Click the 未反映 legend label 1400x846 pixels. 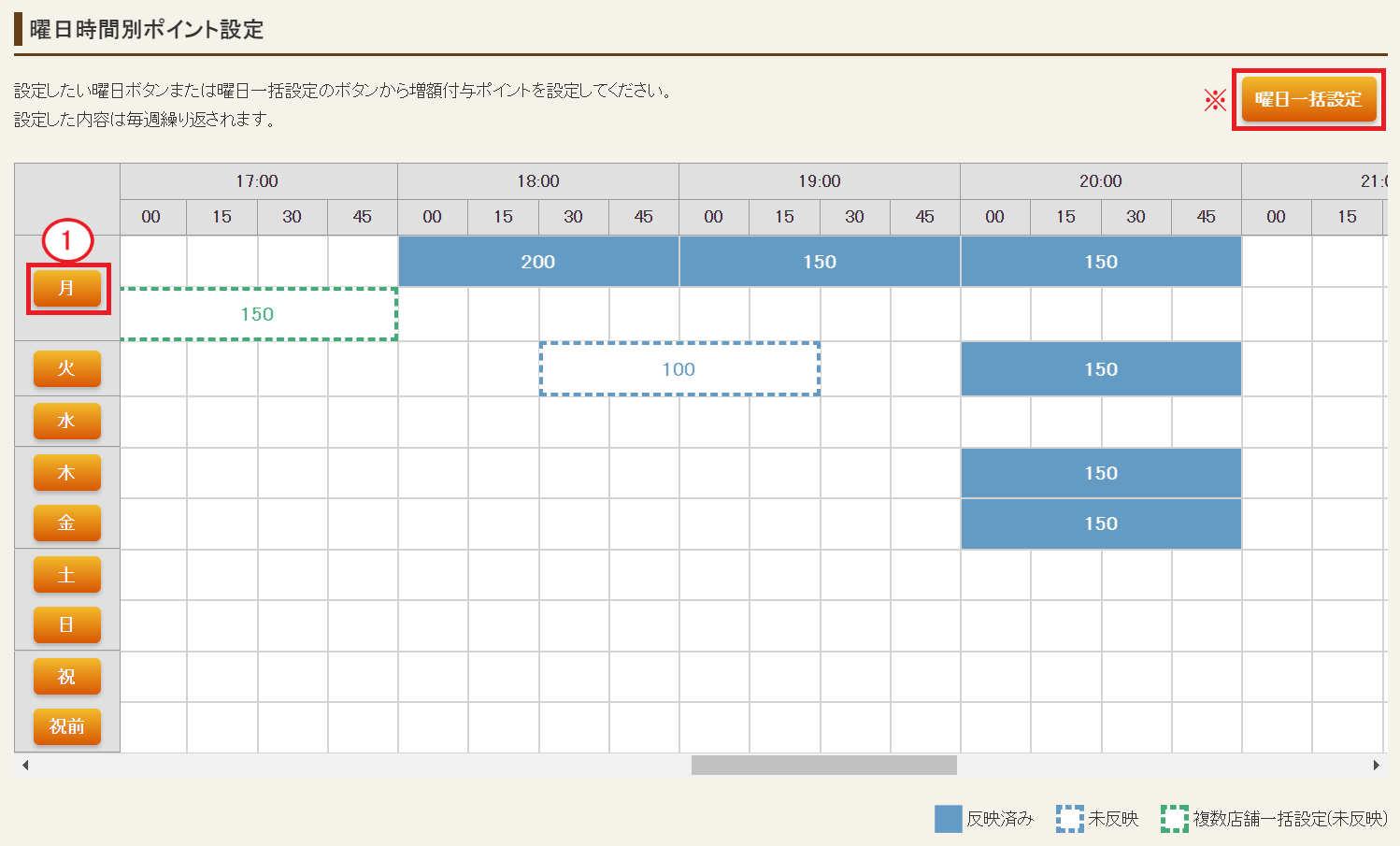[1113, 819]
